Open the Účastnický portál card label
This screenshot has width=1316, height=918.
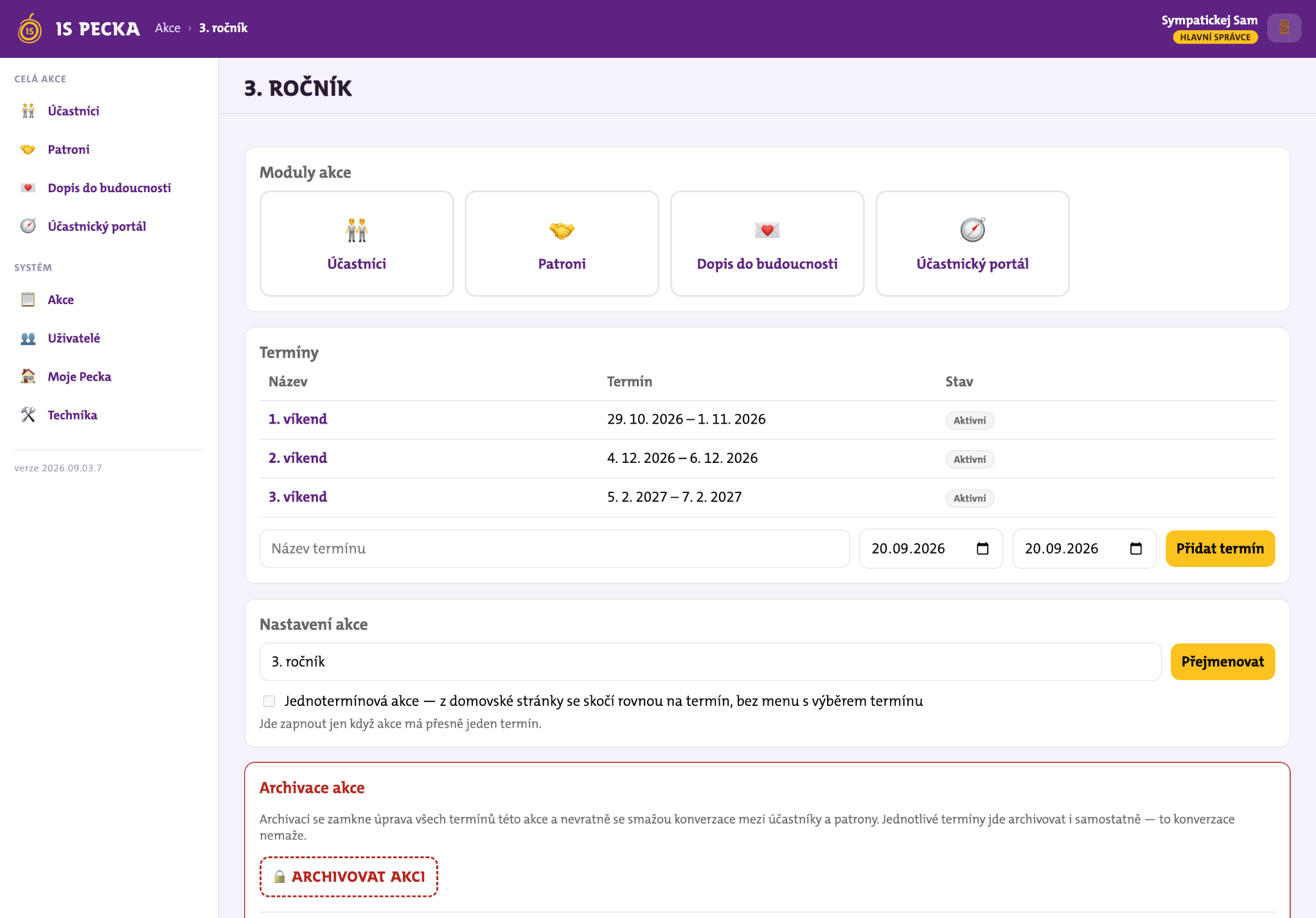[x=972, y=264]
